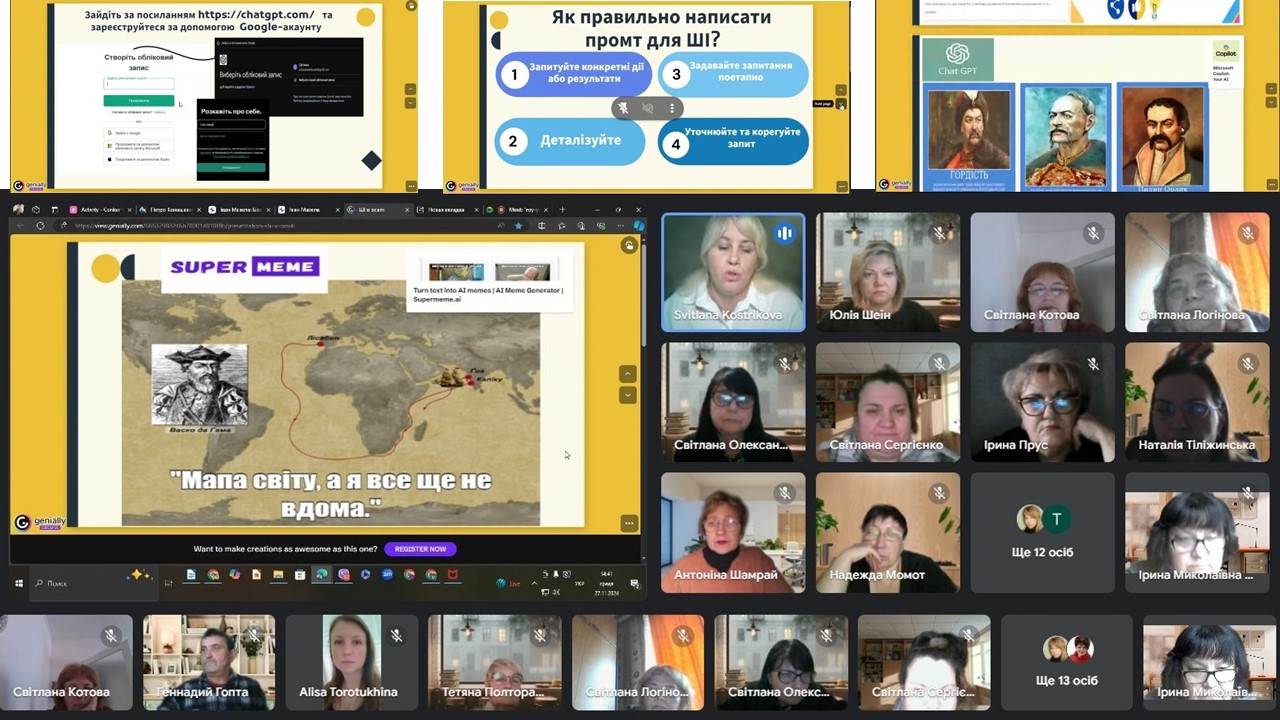Click the Copilot tile on the portraits slide
Screen dimensions: 1280x720
pos(1225,62)
